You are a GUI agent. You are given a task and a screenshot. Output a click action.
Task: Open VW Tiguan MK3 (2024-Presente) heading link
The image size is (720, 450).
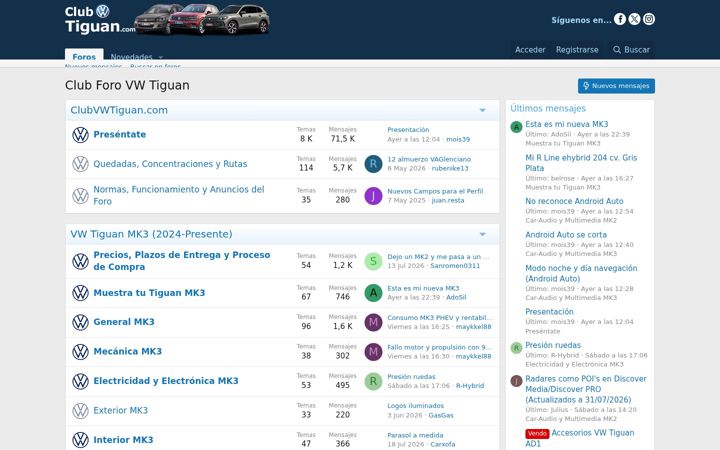pyautogui.click(x=152, y=234)
